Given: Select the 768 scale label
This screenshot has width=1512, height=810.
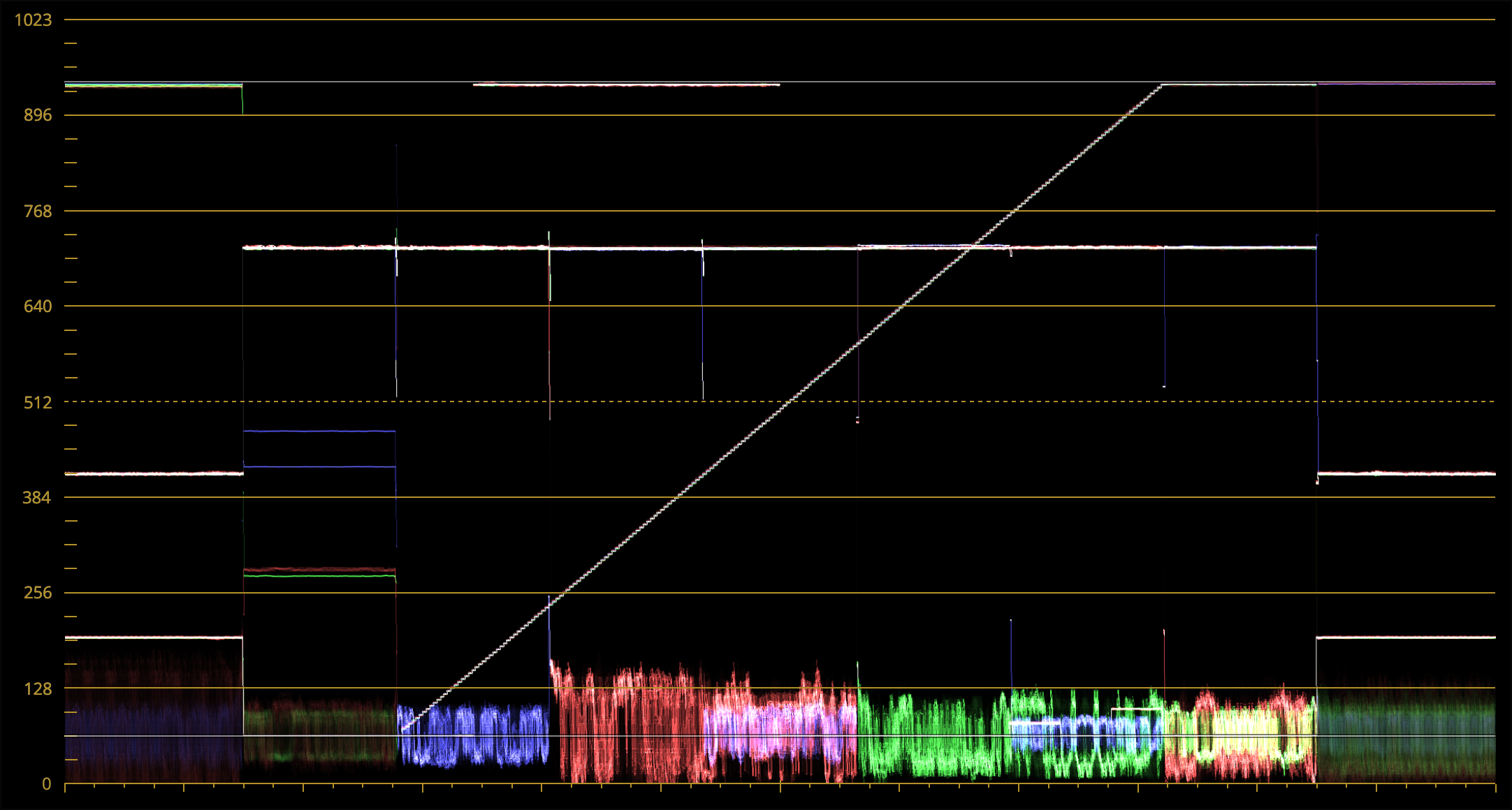Looking at the screenshot, I should coord(38,211).
